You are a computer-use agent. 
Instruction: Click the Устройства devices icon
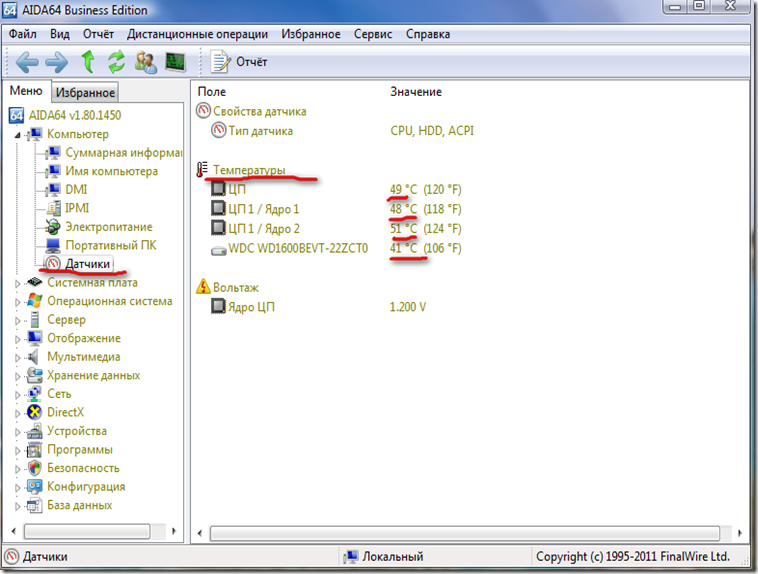pos(34,431)
